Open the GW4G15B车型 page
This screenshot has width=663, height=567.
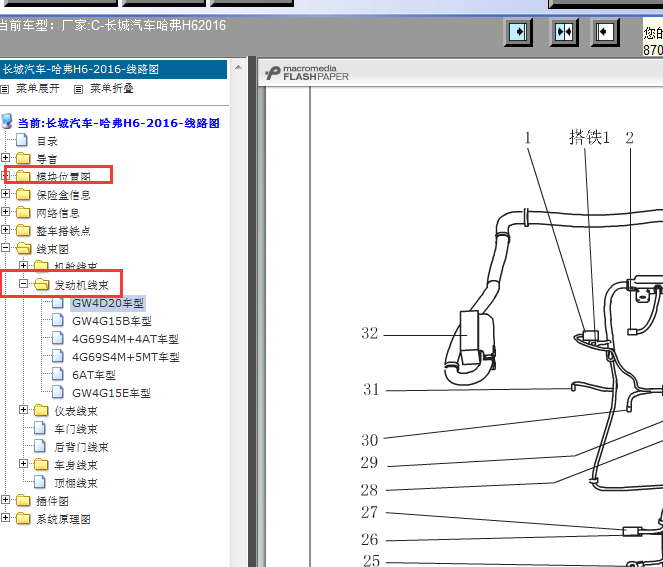pos(112,321)
